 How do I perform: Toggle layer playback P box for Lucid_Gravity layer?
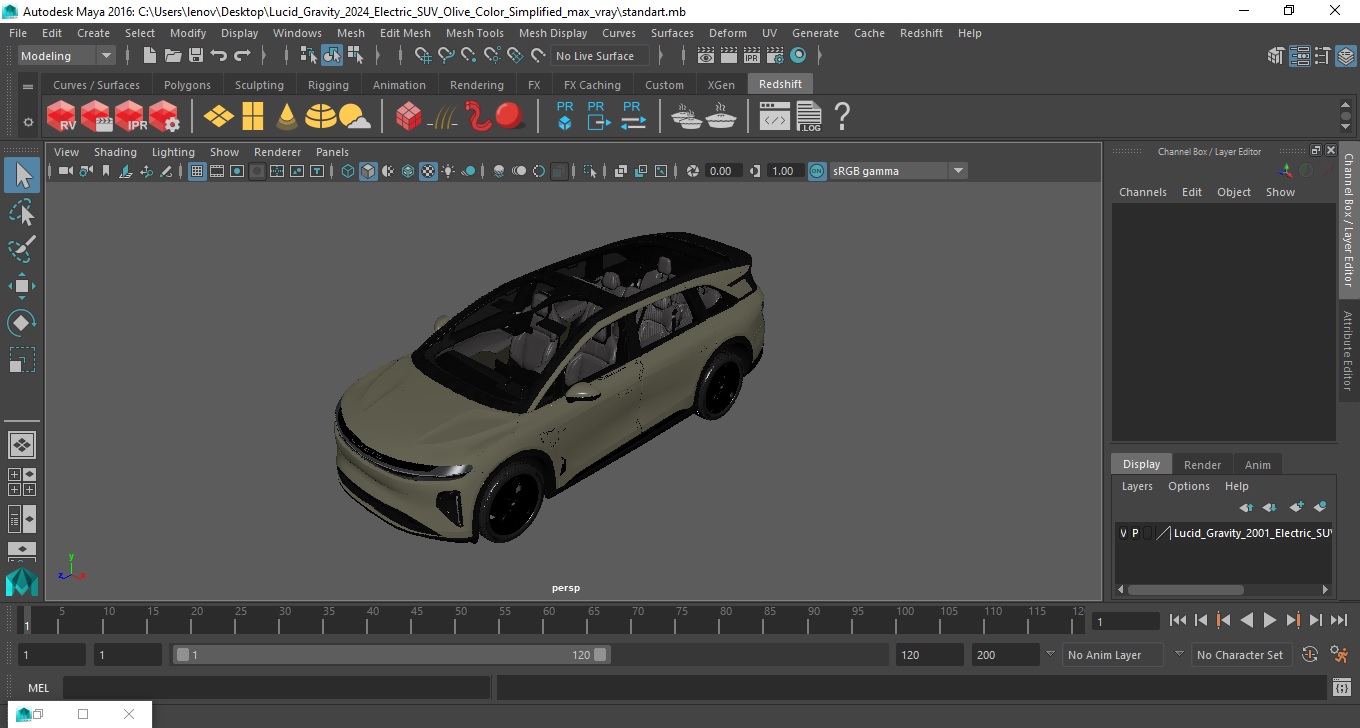point(1135,534)
